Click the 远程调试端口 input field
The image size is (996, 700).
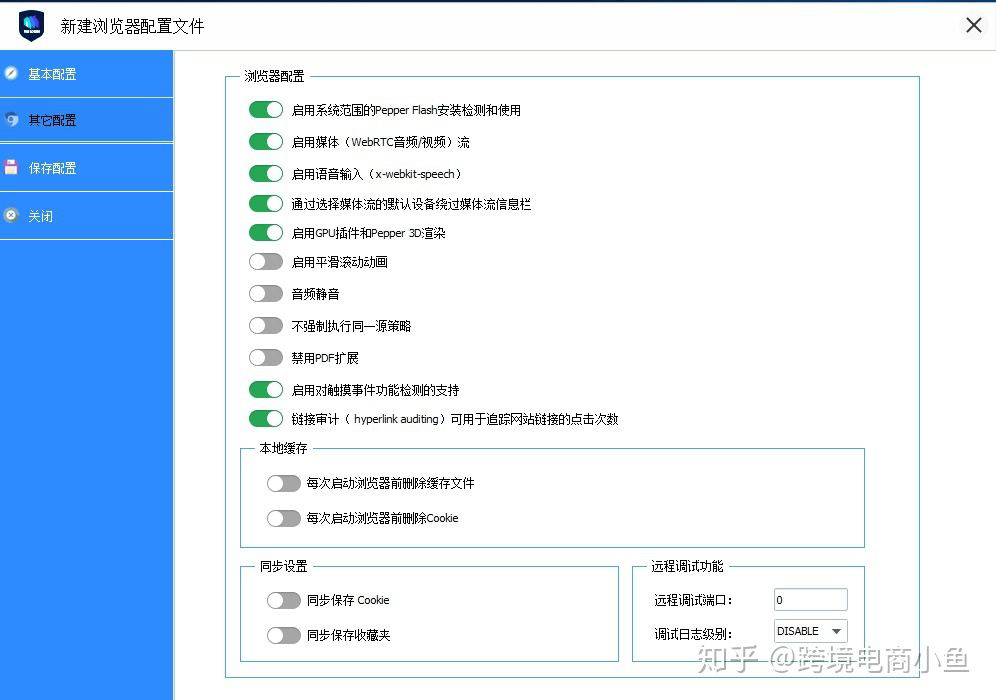808,598
